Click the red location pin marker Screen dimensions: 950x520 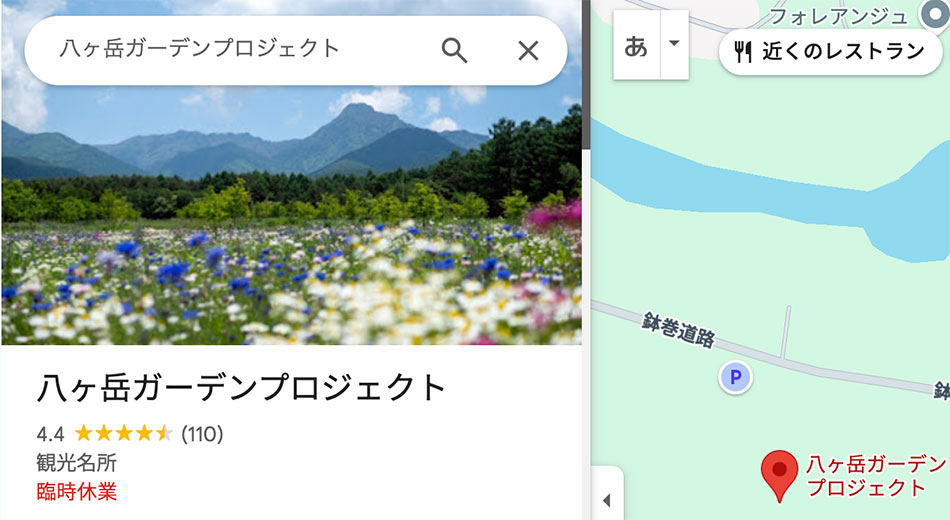coord(779,474)
